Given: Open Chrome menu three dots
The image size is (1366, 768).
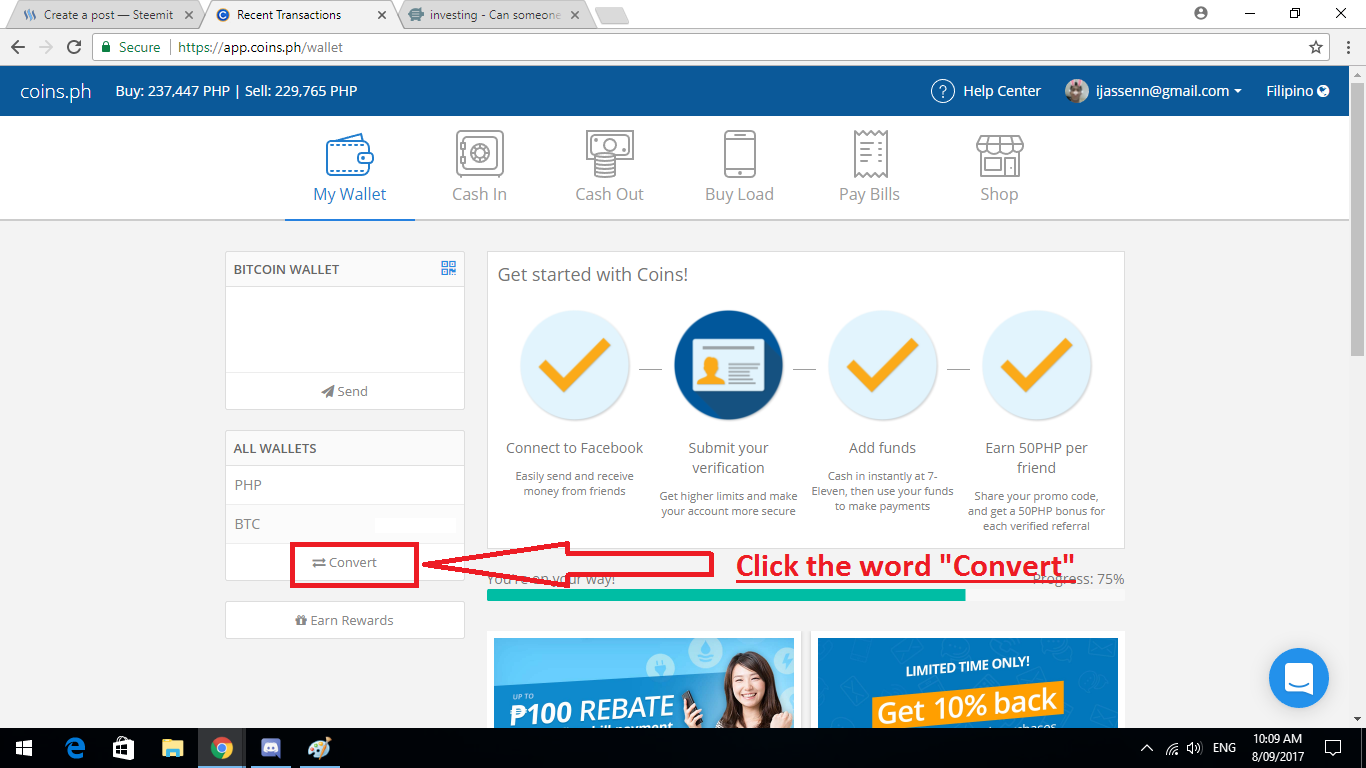Looking at the screenshot, I should (x=1347, y=47).
